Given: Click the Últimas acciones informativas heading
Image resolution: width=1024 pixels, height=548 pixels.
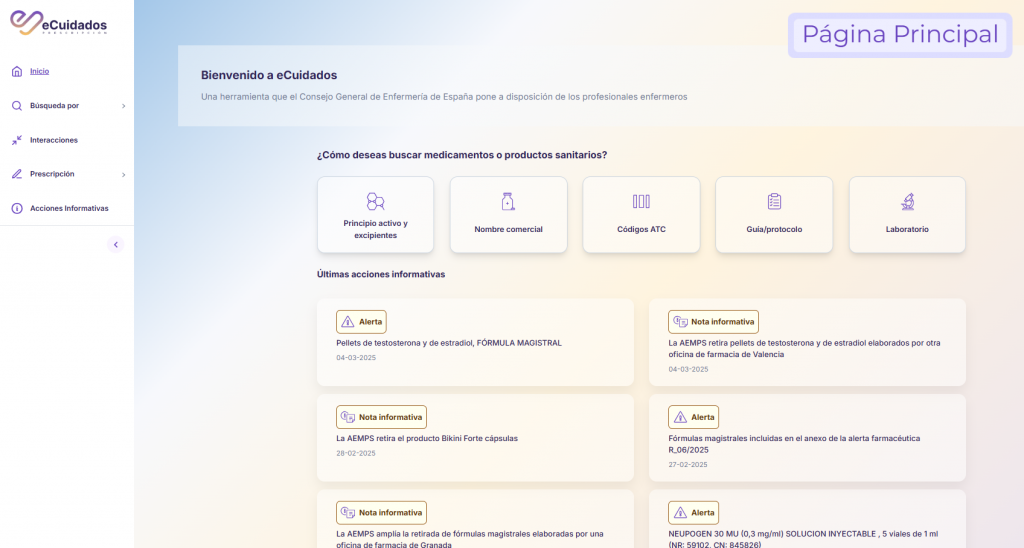Looking at the screenshot, I should tap(381, 274).
